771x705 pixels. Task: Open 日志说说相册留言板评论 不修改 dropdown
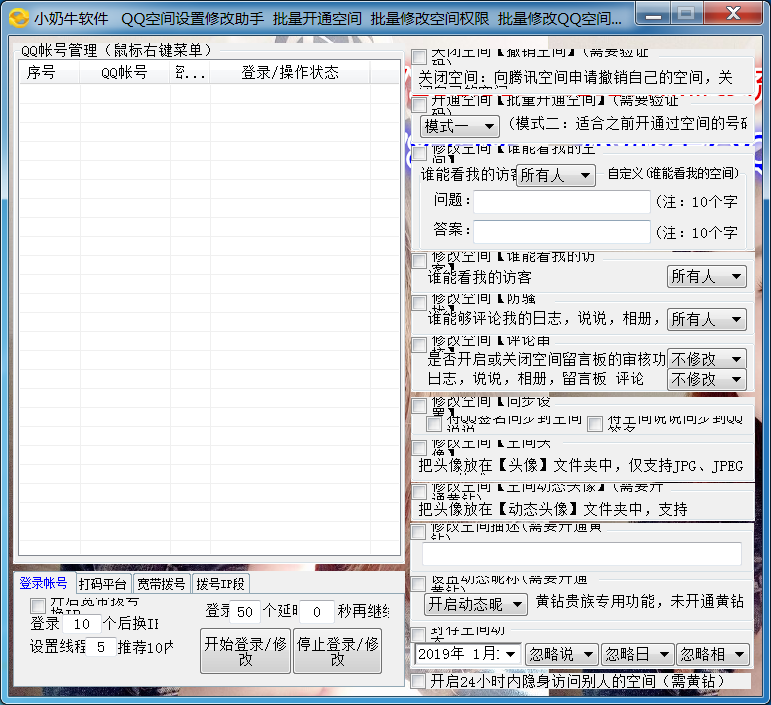click(707, 380)
